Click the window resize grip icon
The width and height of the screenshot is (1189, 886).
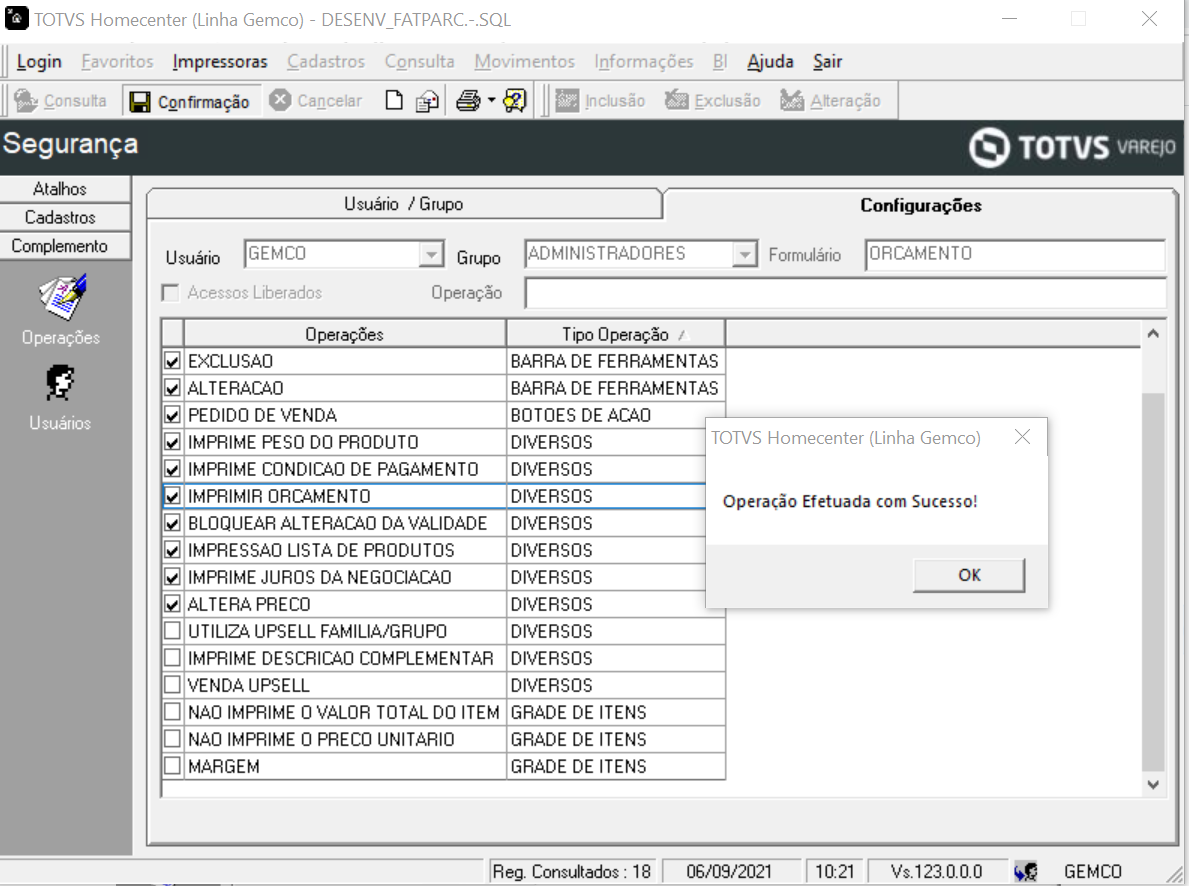1175,873
